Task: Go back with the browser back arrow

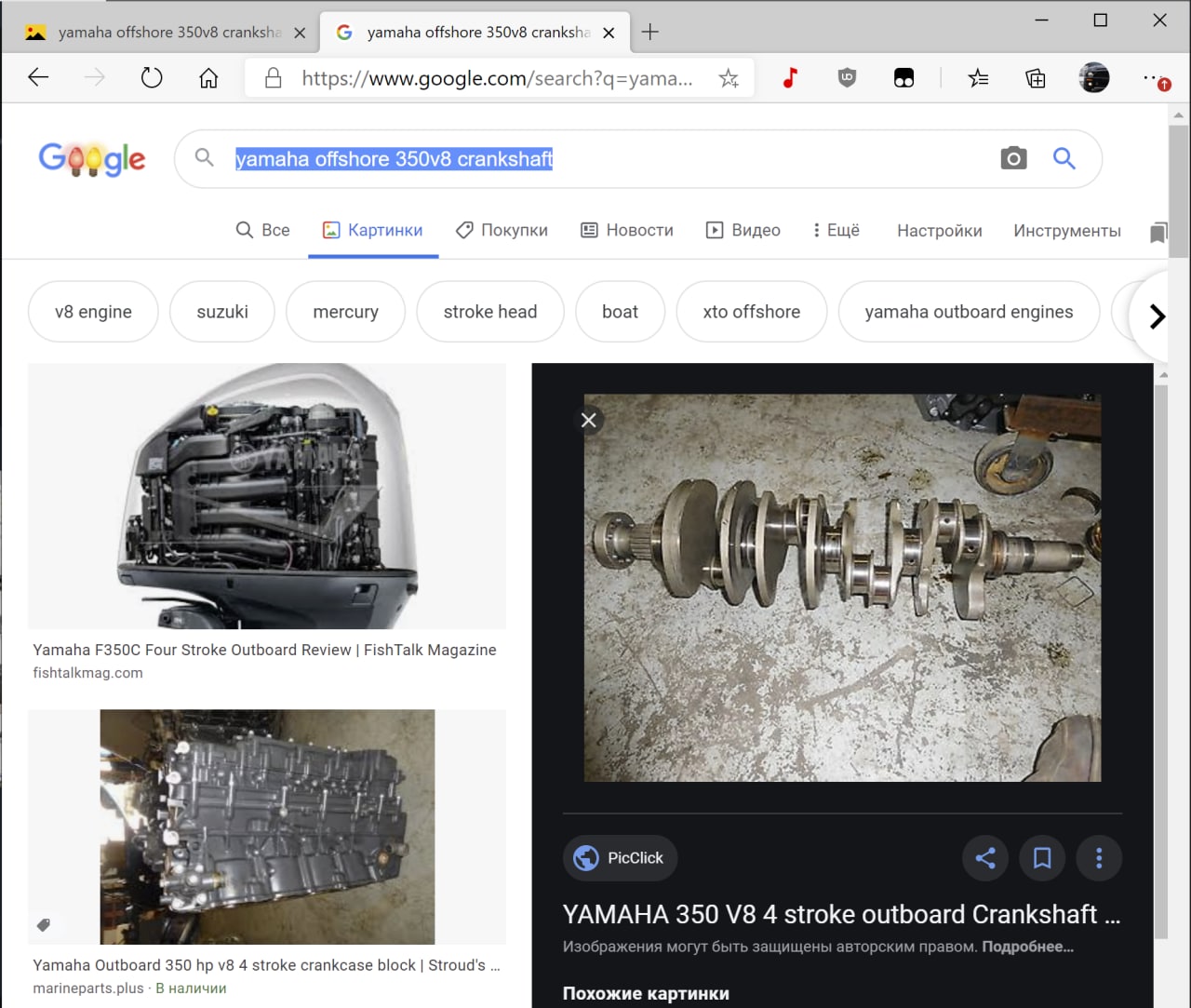Action: click(38, 78)
